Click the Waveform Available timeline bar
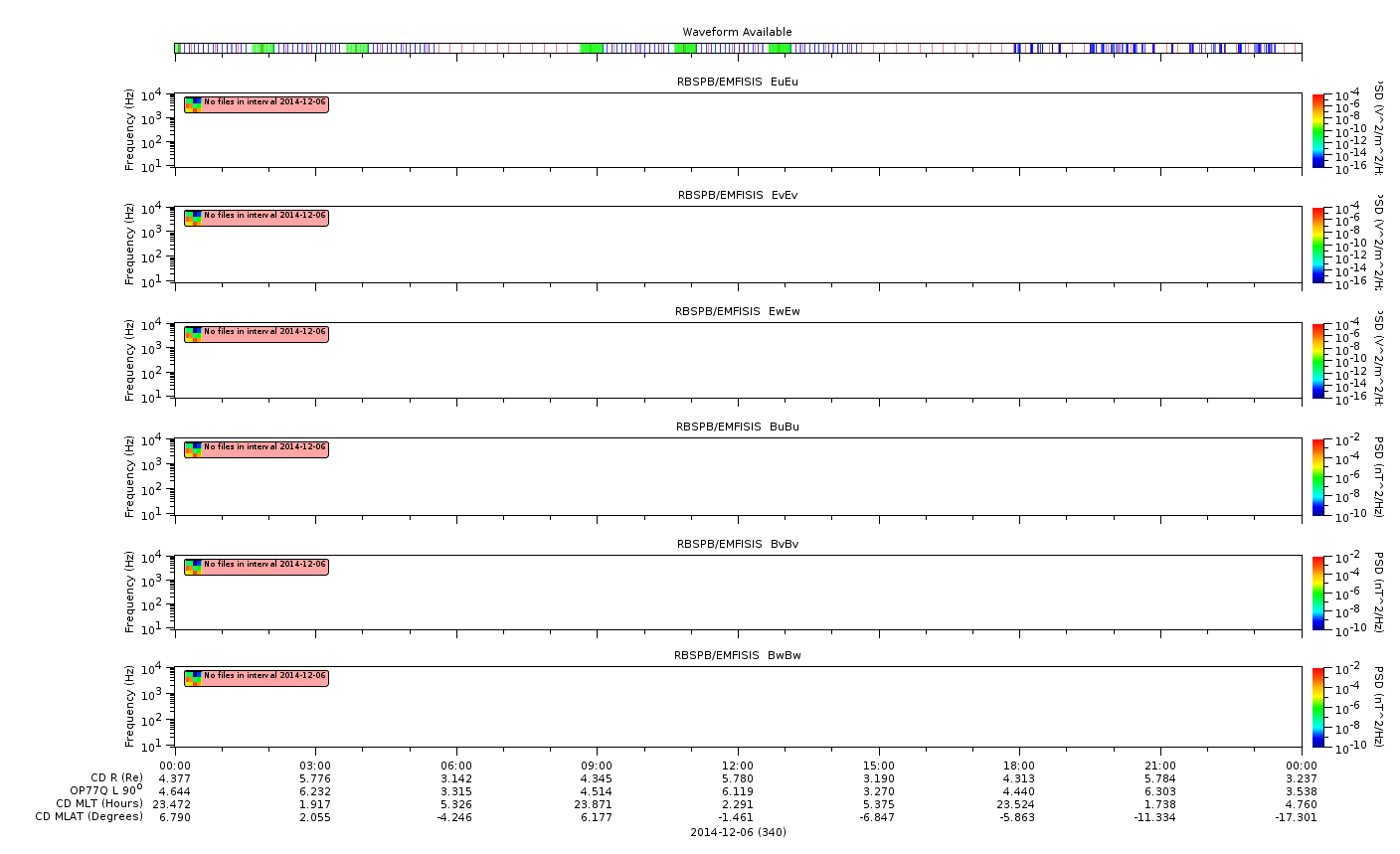Viewport: 1400px width, 854px height. coord(738,48)
